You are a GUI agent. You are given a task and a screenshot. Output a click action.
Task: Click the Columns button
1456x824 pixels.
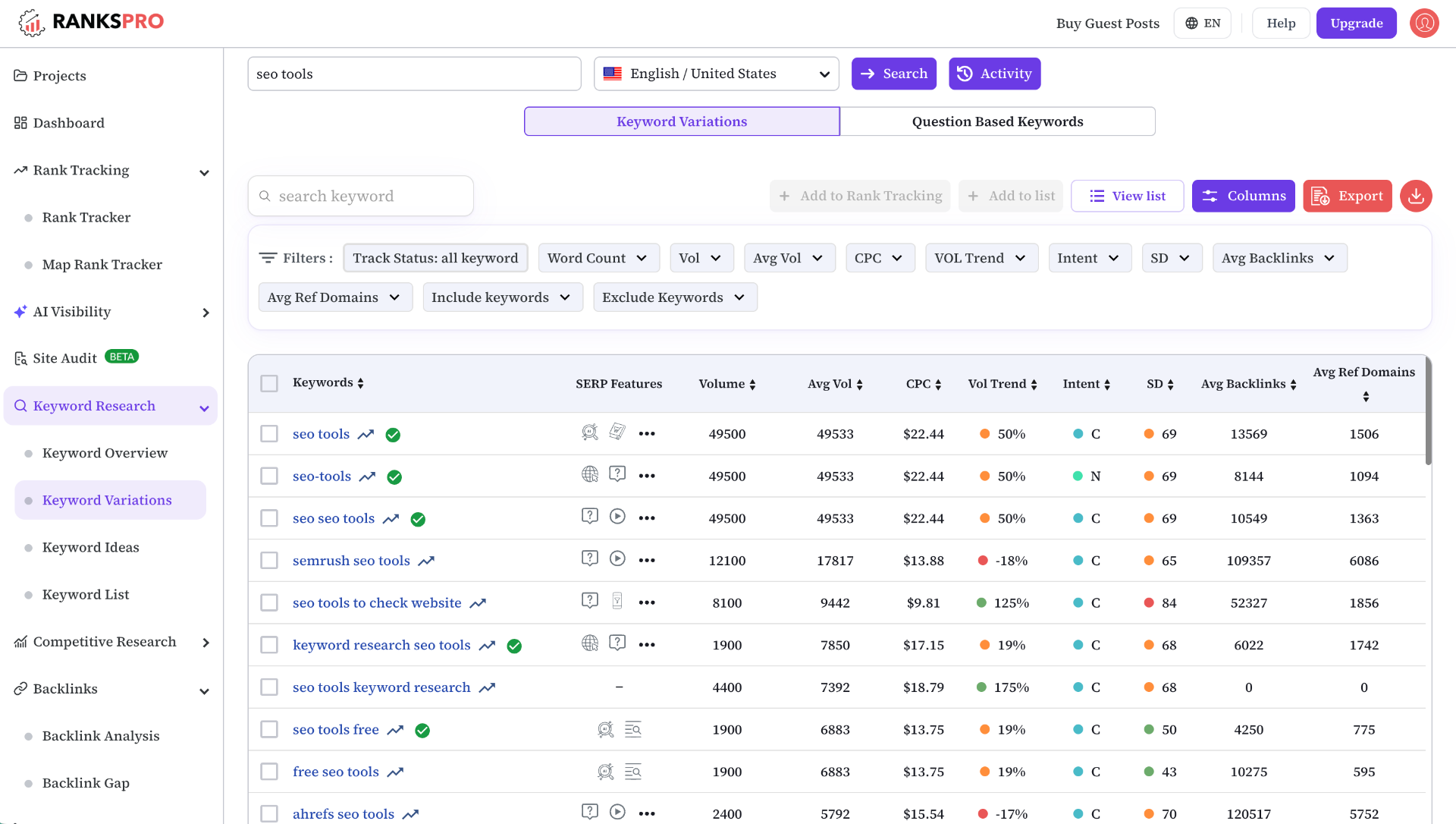(1243, 196)
